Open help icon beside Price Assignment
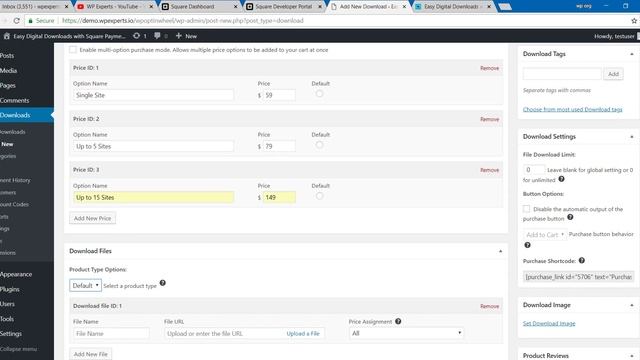Viewport: 640px width, 360px height. 398,321
